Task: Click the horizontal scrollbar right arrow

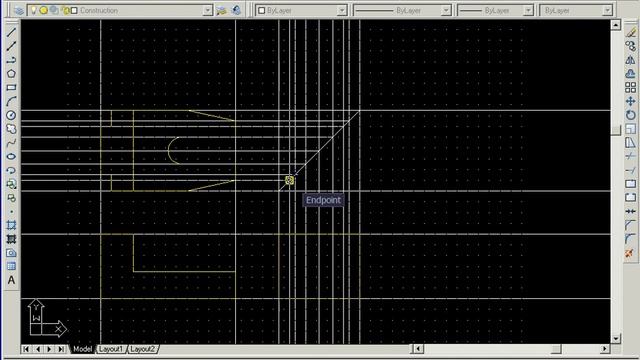Action: click(x=605, y=349)
